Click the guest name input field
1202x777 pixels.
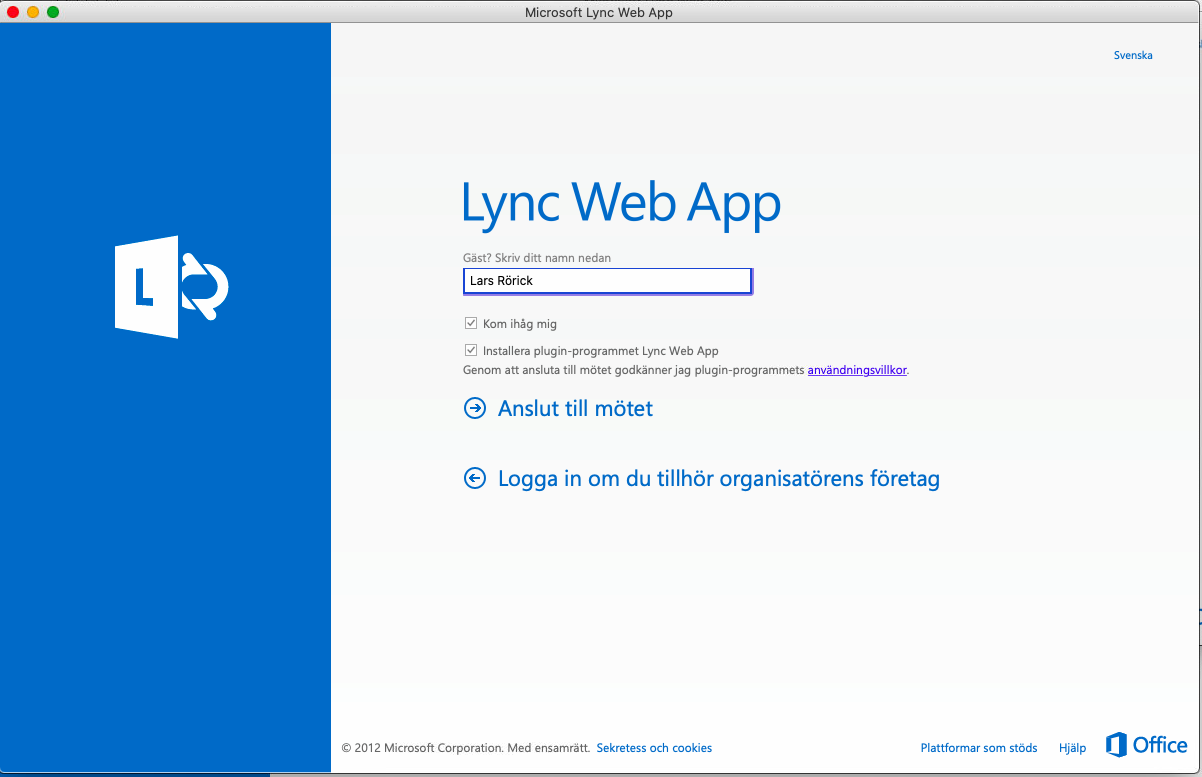[607, 281]
